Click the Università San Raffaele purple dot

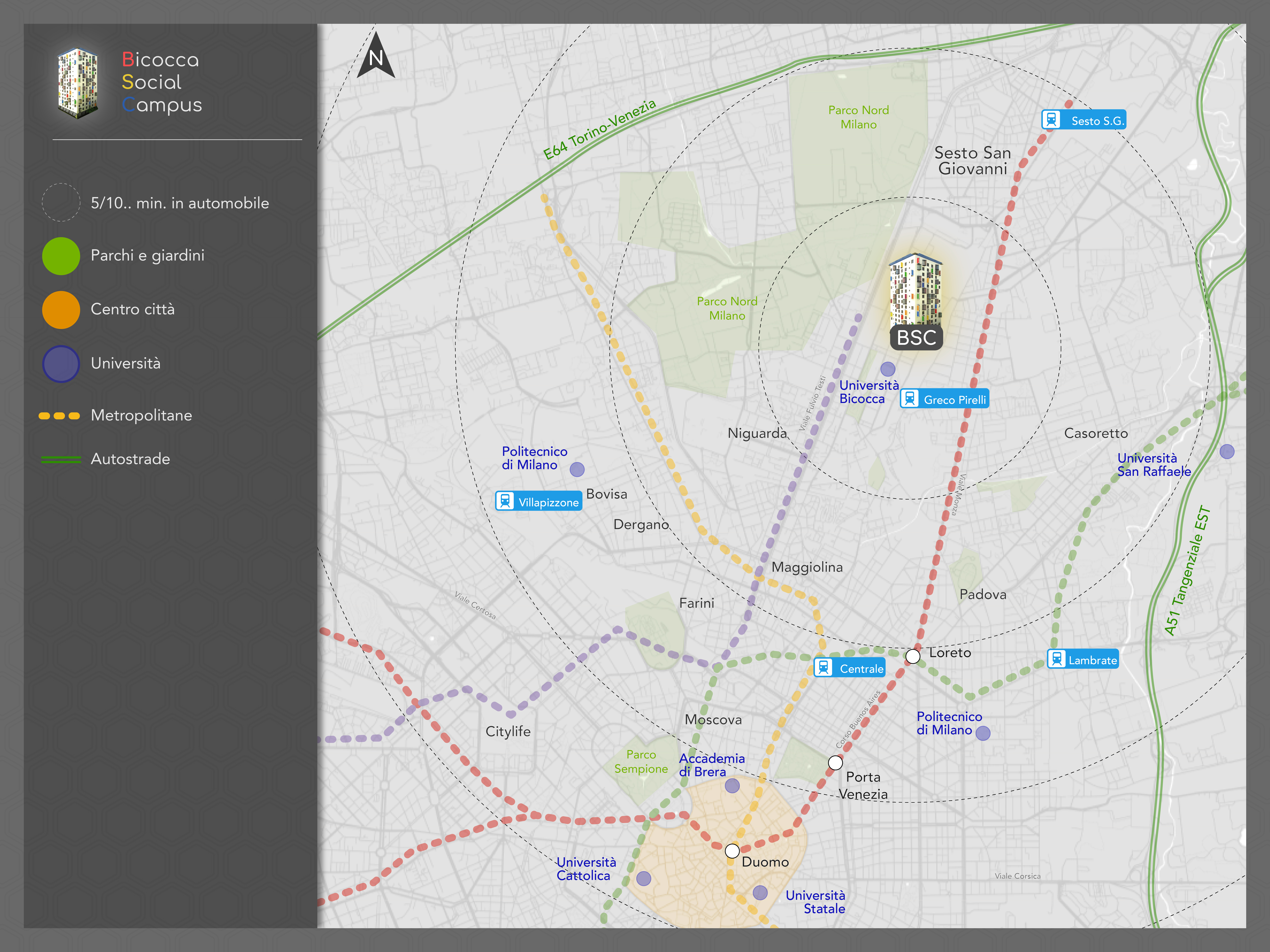pos(1227,452)
